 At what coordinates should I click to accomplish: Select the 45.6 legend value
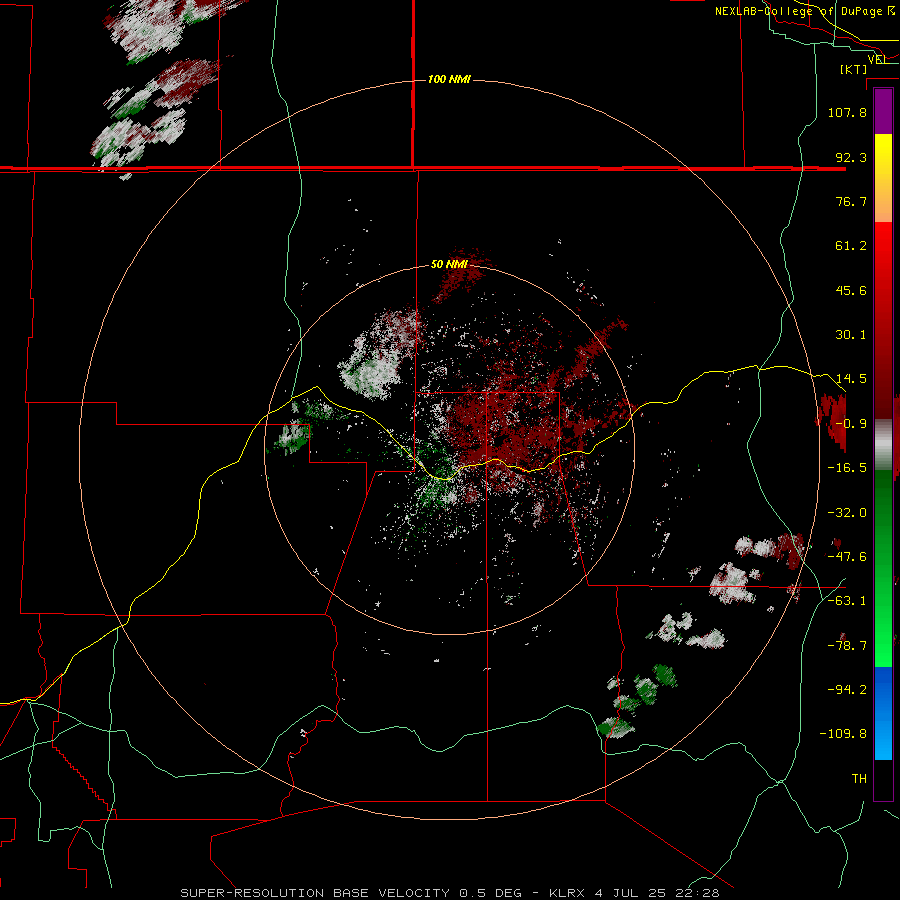point(851,290)
